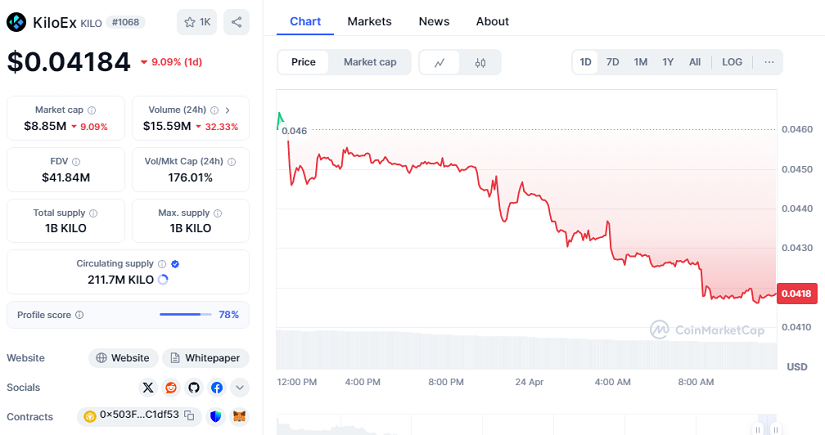
Task: Select the line chart view
Action: click(x=440, y=62)
